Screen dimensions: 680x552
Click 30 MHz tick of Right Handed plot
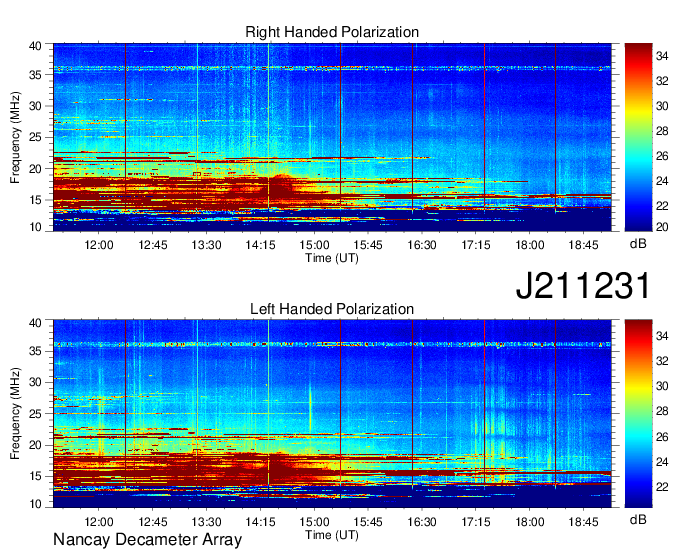pyautogui.click(x=35, y=106)
